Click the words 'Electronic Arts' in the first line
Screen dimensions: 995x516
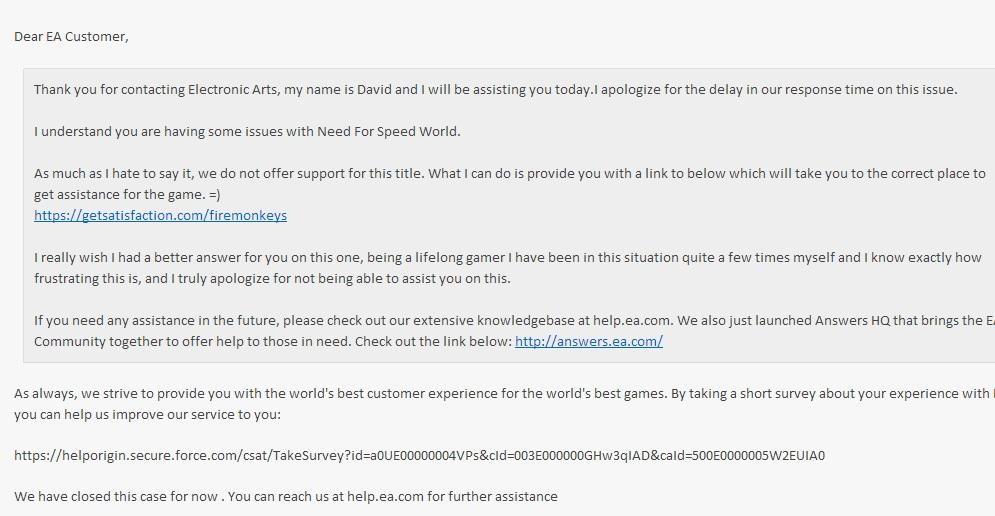point(233,89)
